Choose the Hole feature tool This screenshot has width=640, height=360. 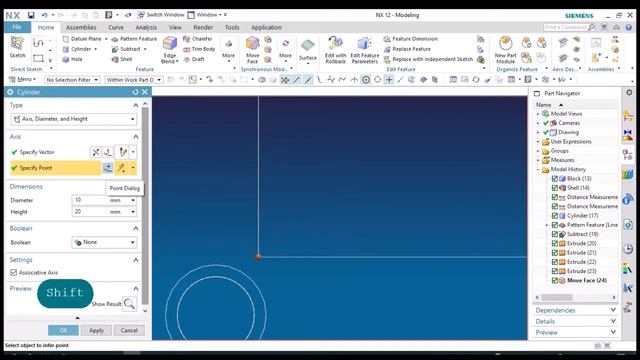click(72, 59)
